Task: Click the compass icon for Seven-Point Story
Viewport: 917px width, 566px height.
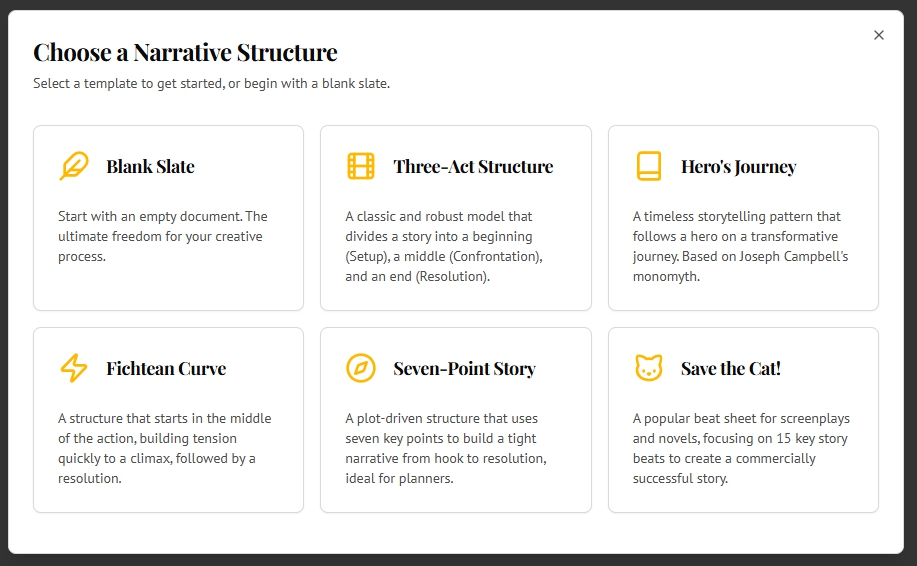Action: [x=361, y=368]
